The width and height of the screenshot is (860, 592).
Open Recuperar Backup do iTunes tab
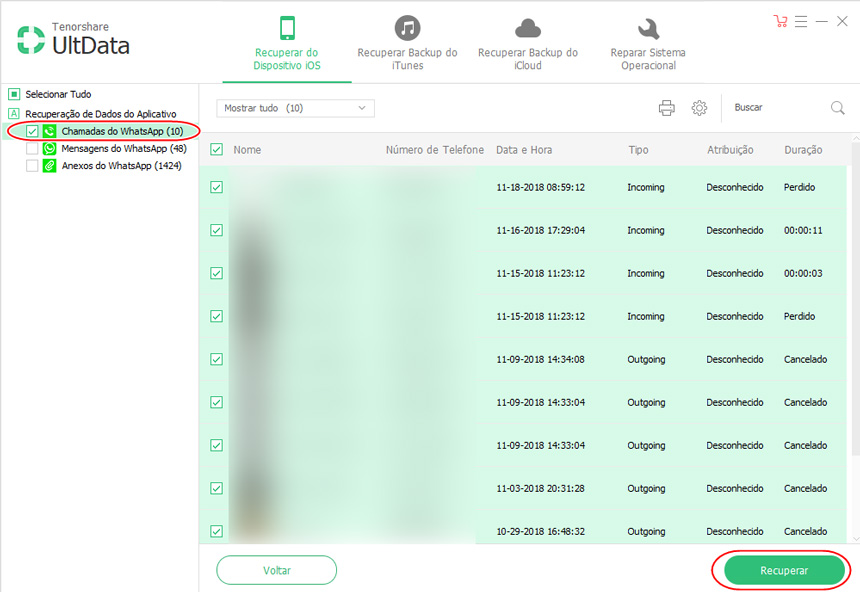pos(407,43)
